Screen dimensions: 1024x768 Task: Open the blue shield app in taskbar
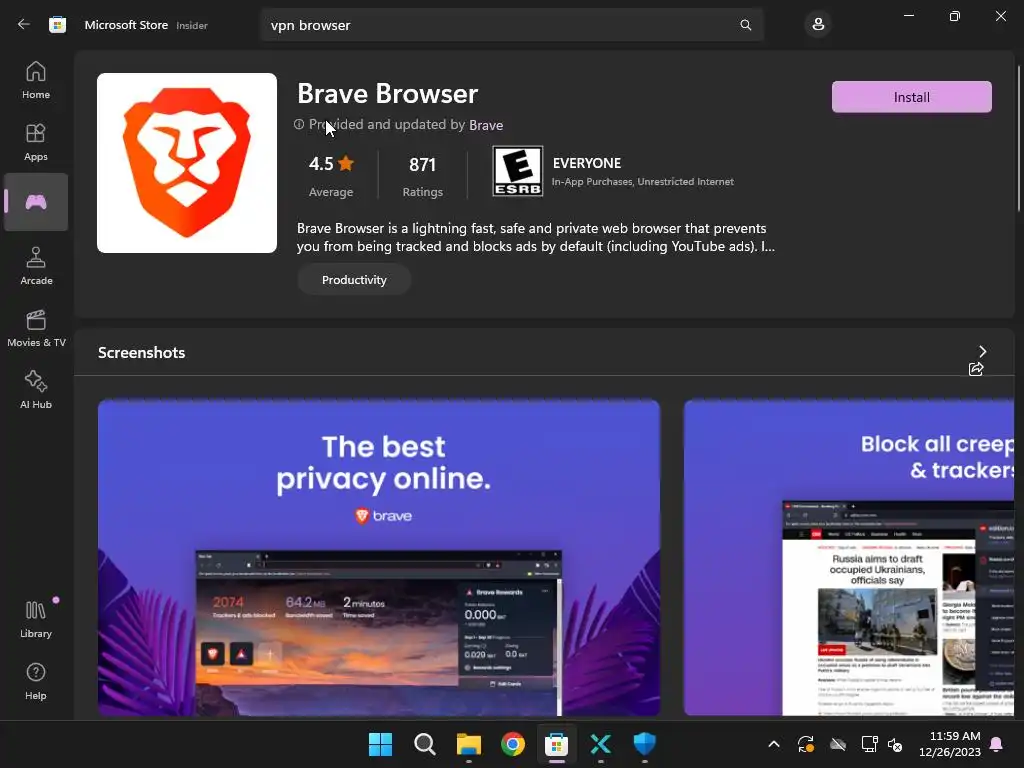[x=645, y=744]
